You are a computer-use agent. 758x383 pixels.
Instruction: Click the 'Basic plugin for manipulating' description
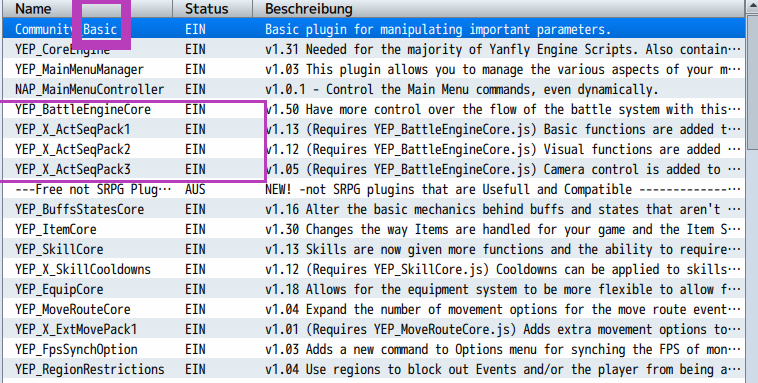(x=437, y=29)
